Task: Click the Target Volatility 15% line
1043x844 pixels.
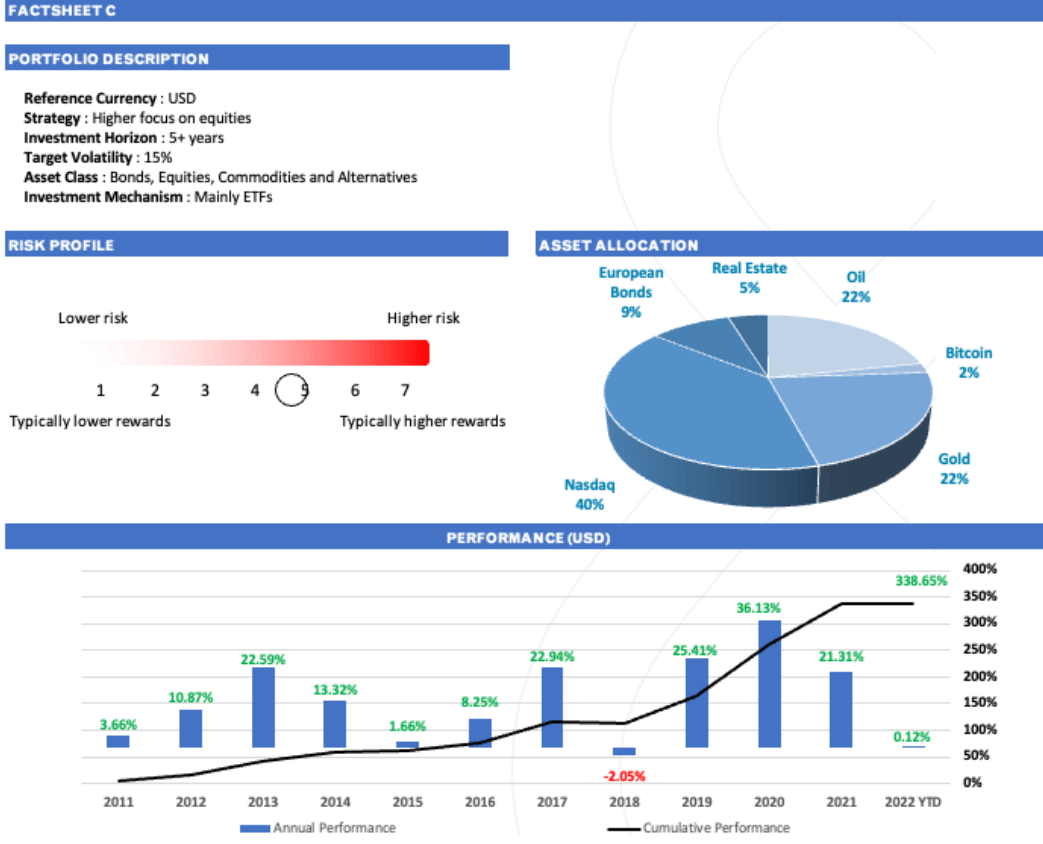Action: [x=98, y=158]
